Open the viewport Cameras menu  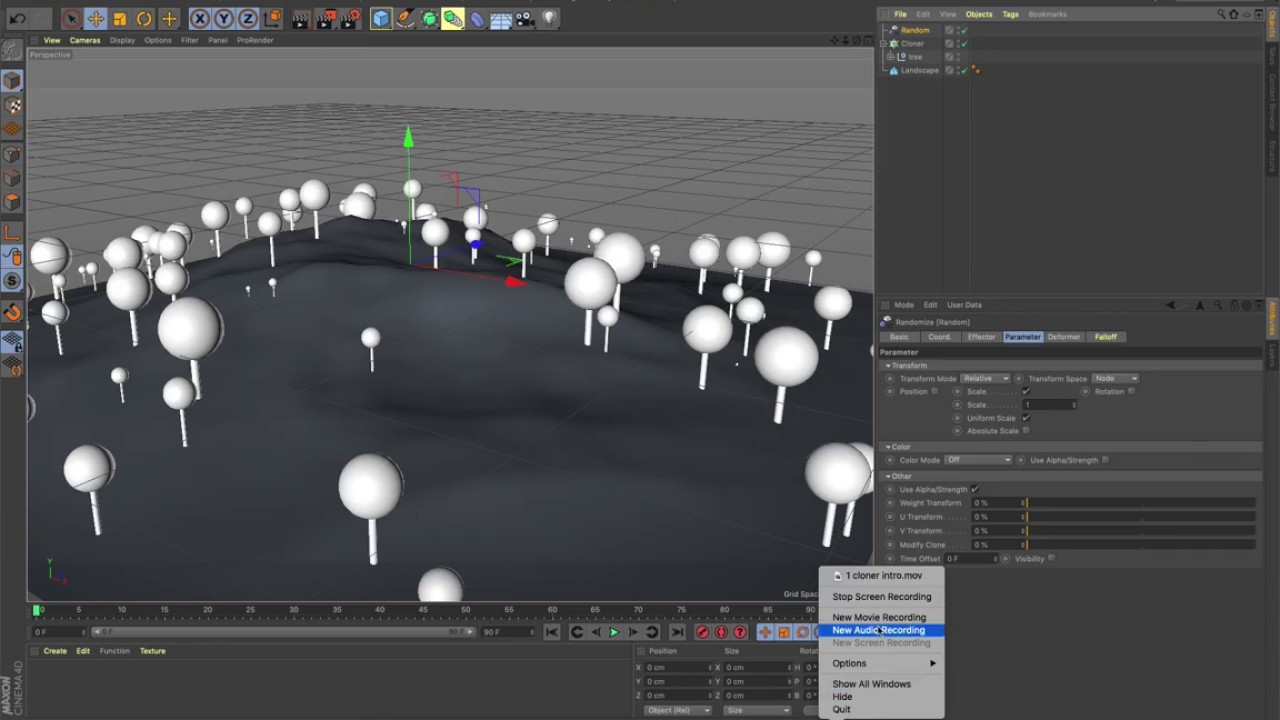(85, 40)
